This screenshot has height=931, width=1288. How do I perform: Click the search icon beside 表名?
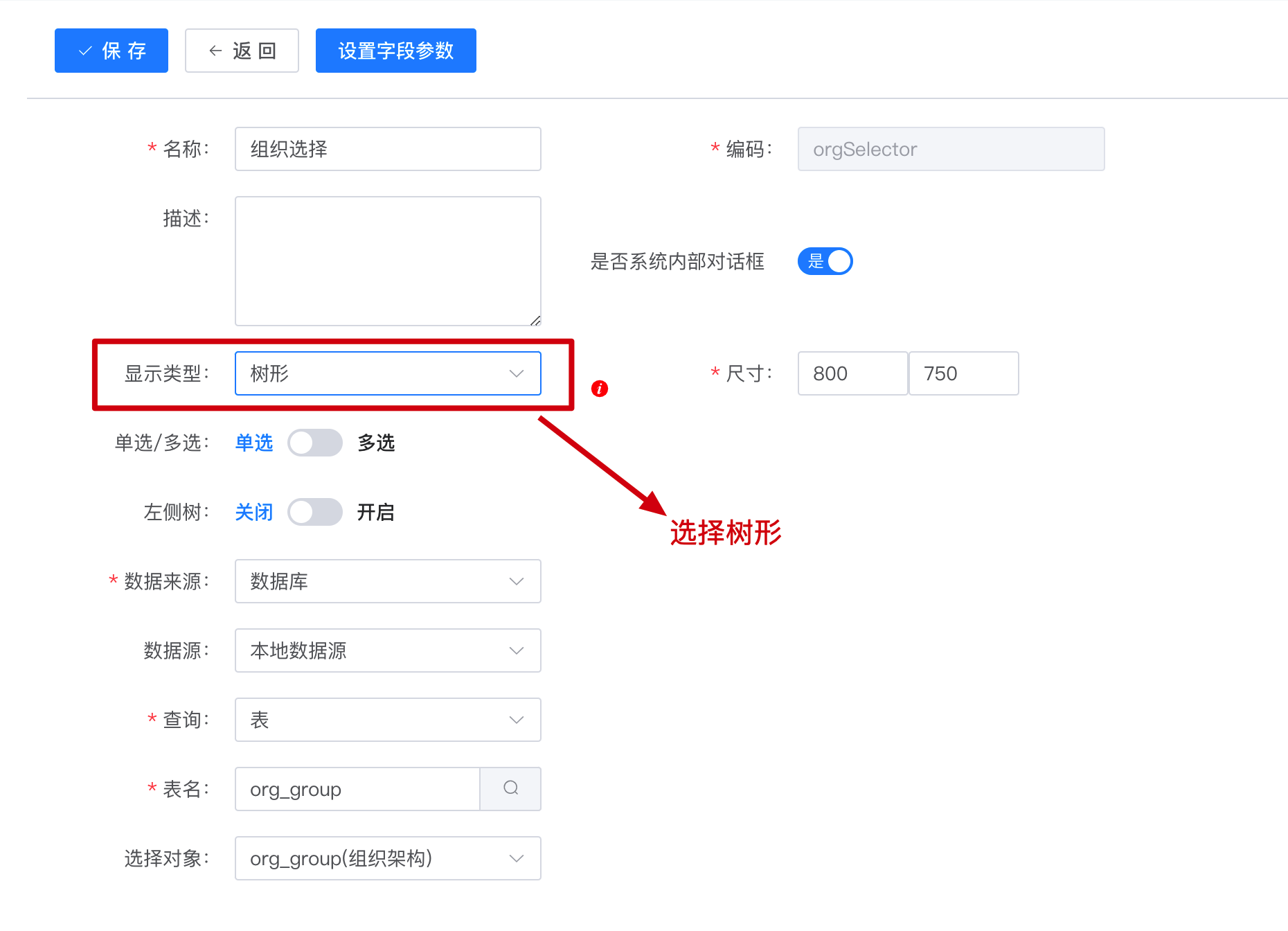511,789
